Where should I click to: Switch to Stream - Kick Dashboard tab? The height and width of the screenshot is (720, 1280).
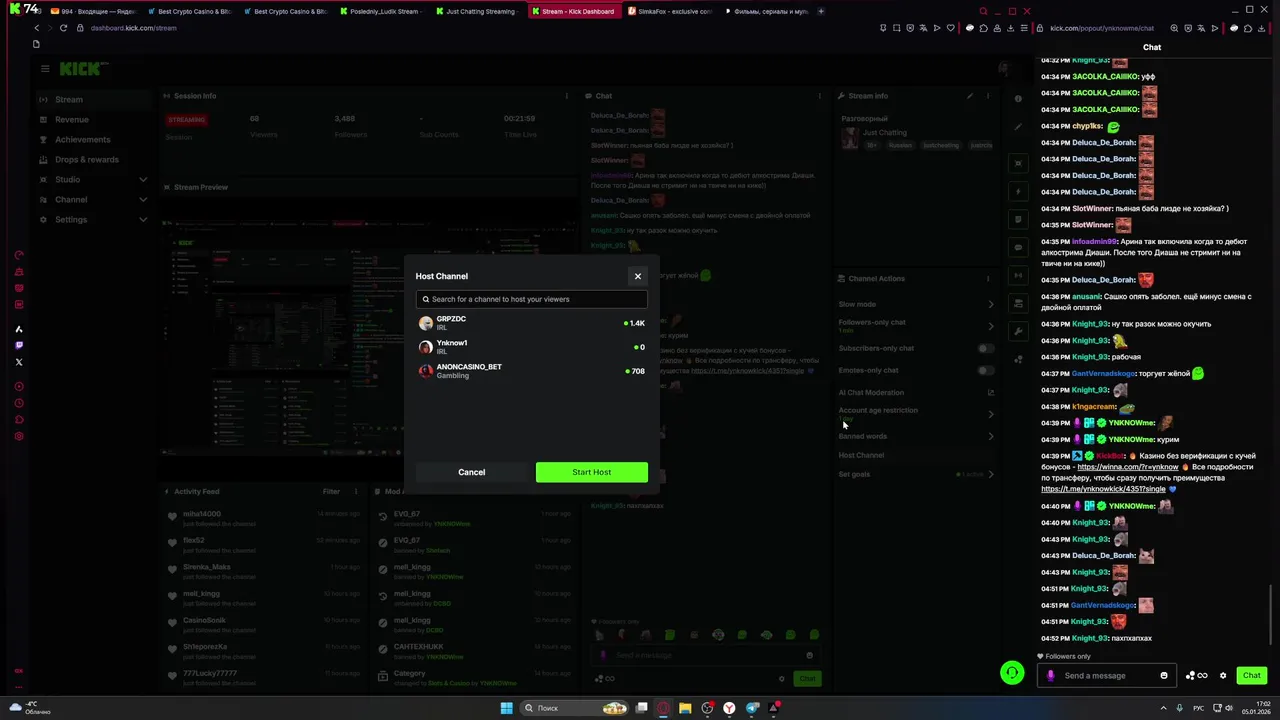pos(577,11)
